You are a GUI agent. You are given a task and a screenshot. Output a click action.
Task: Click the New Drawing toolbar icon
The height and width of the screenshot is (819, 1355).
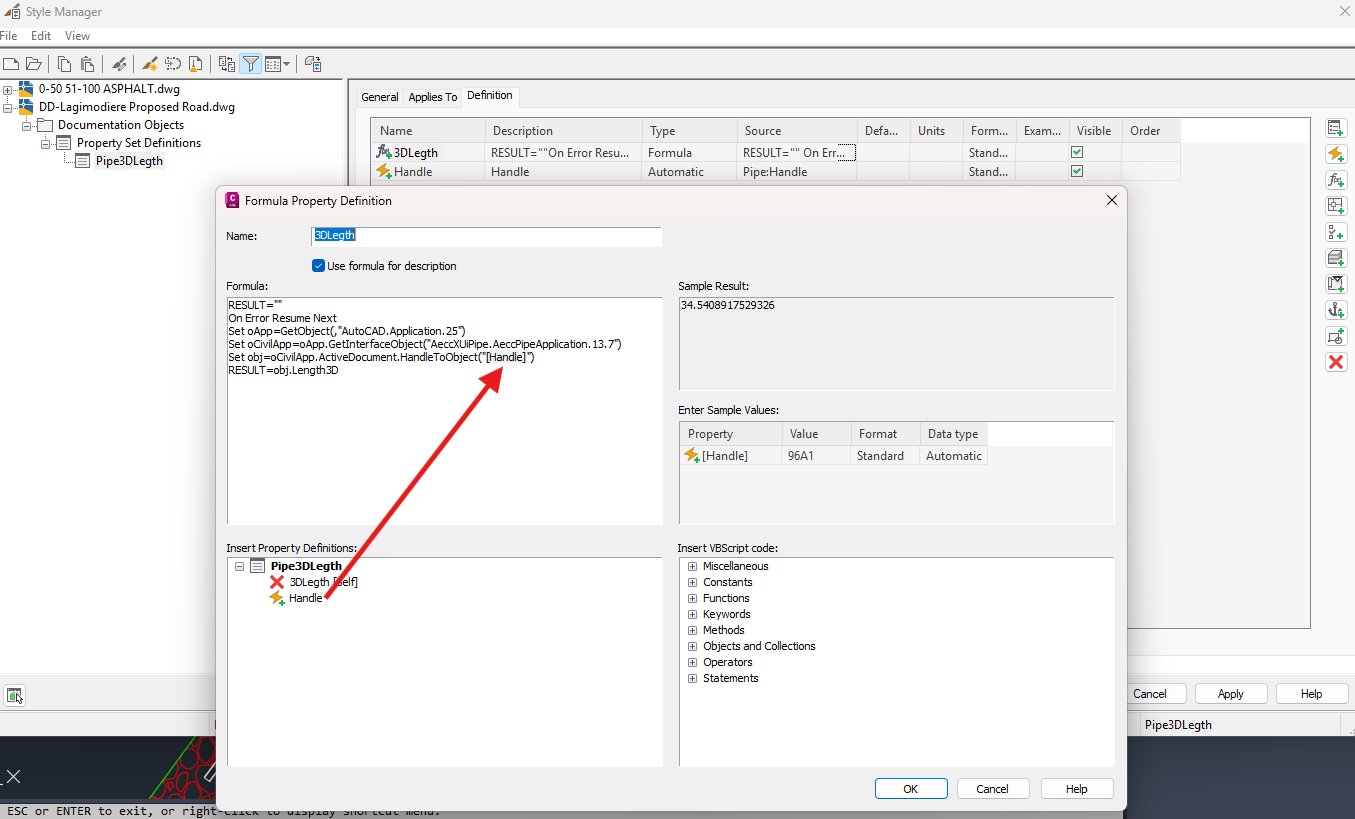[x=11, y=64]
